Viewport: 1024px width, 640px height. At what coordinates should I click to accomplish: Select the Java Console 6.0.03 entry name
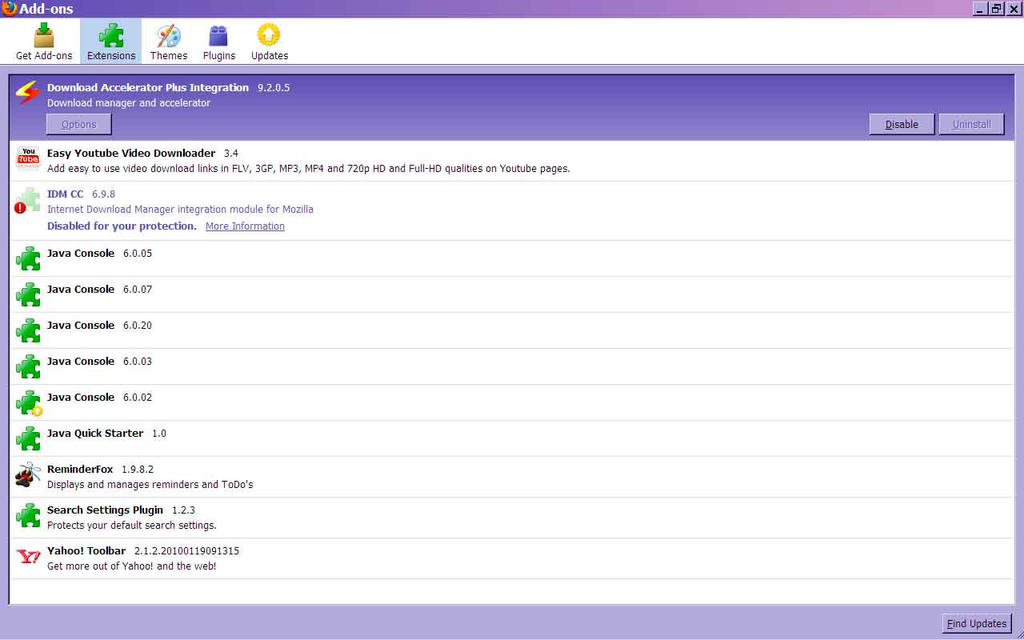81,361
